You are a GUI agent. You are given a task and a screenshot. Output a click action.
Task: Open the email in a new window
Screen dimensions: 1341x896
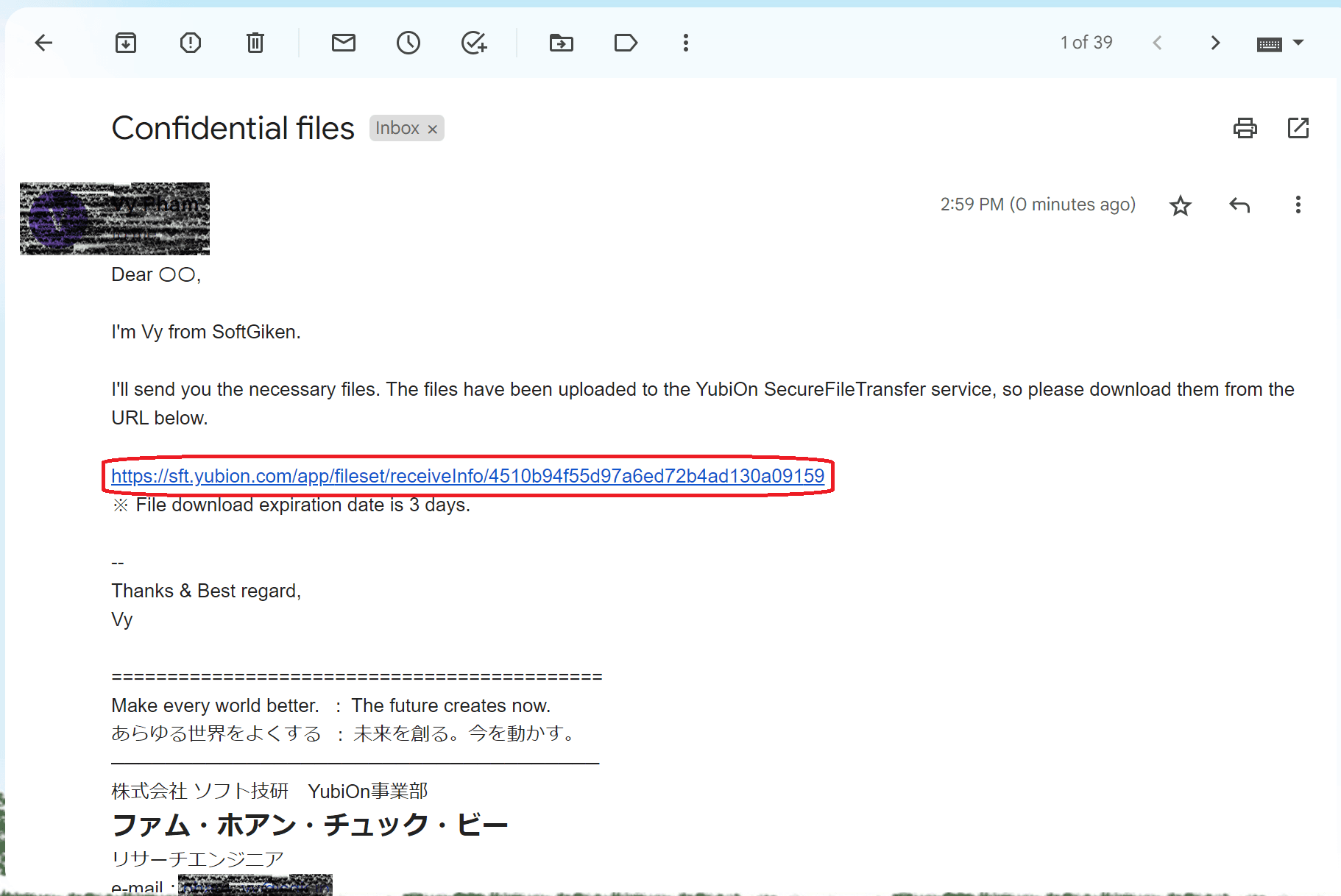[x=1298, y=128]
